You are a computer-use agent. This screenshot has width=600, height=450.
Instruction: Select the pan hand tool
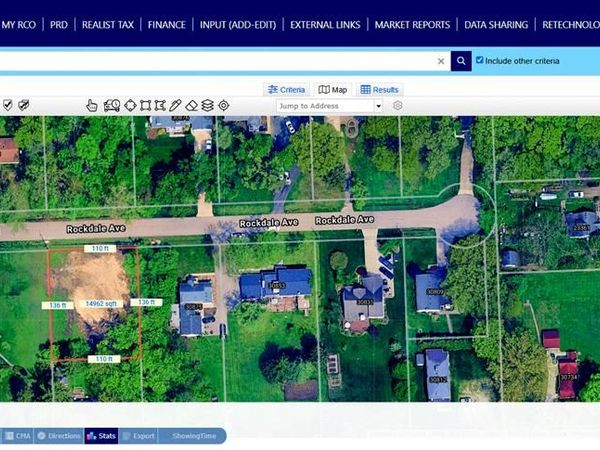pyautogui.click(x=92, y=105)
